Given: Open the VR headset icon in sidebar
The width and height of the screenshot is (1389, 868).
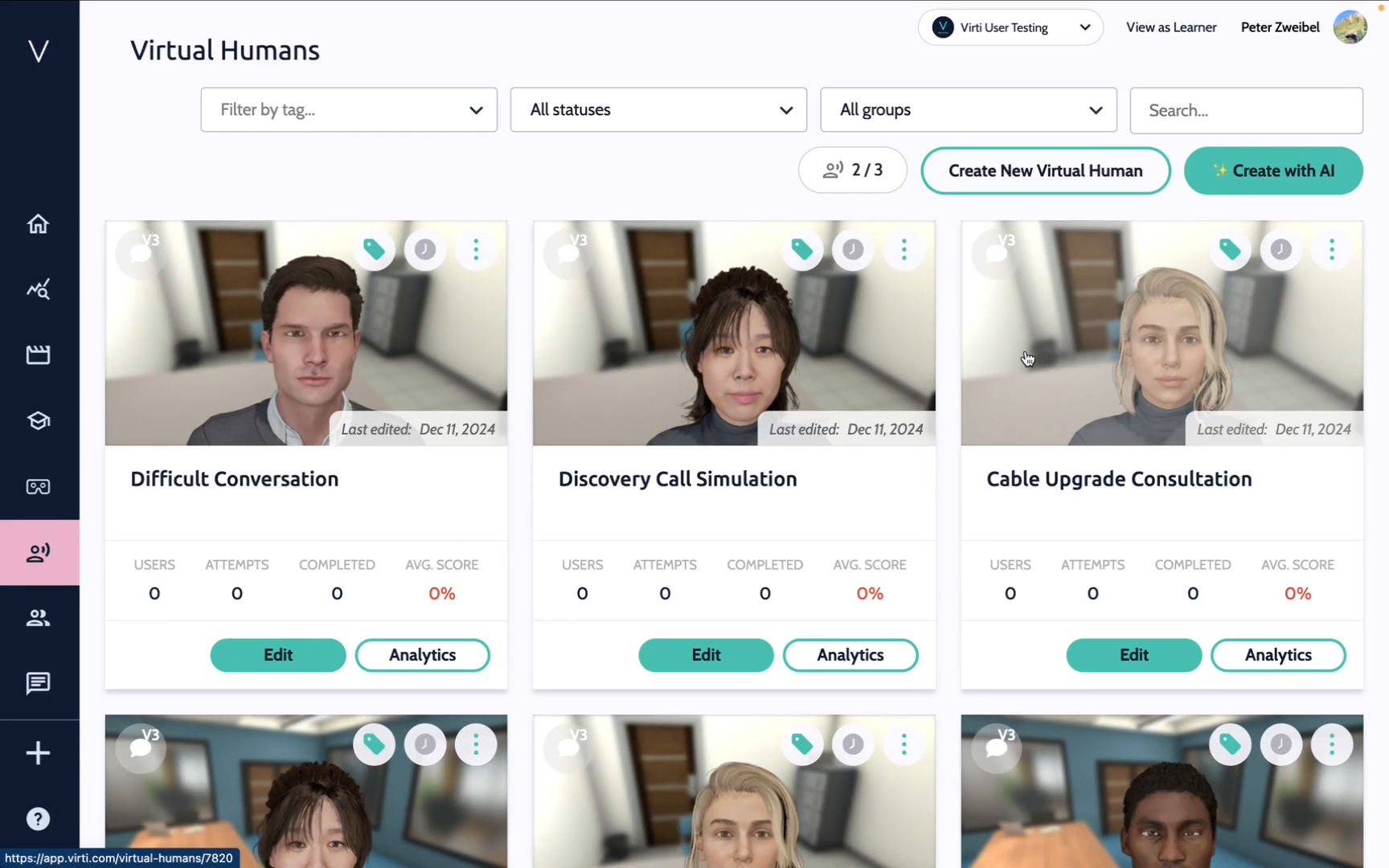Looking at the screenshot, I should [x=38, y=486].
